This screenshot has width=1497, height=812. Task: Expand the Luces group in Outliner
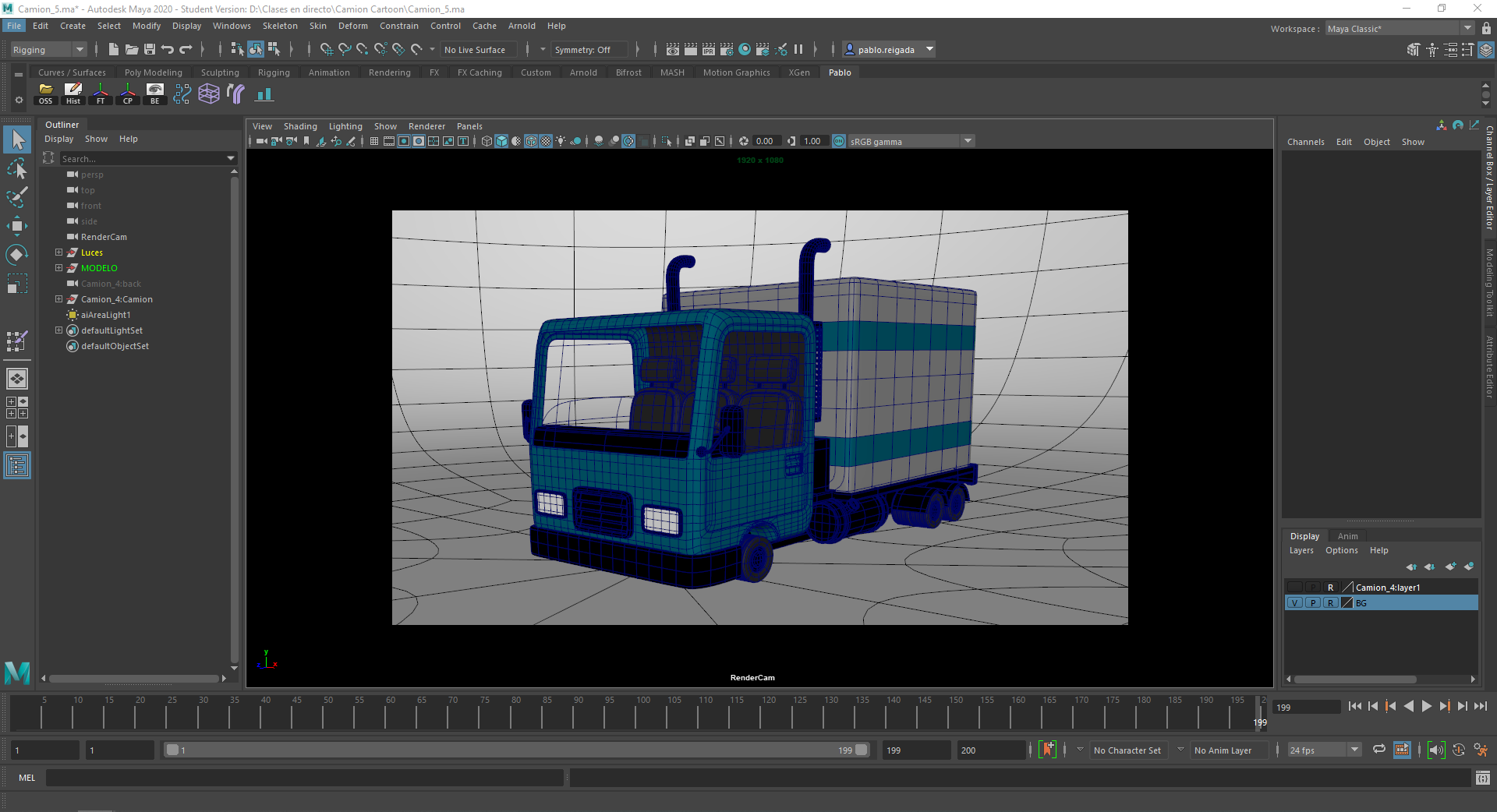pos(58,252)
